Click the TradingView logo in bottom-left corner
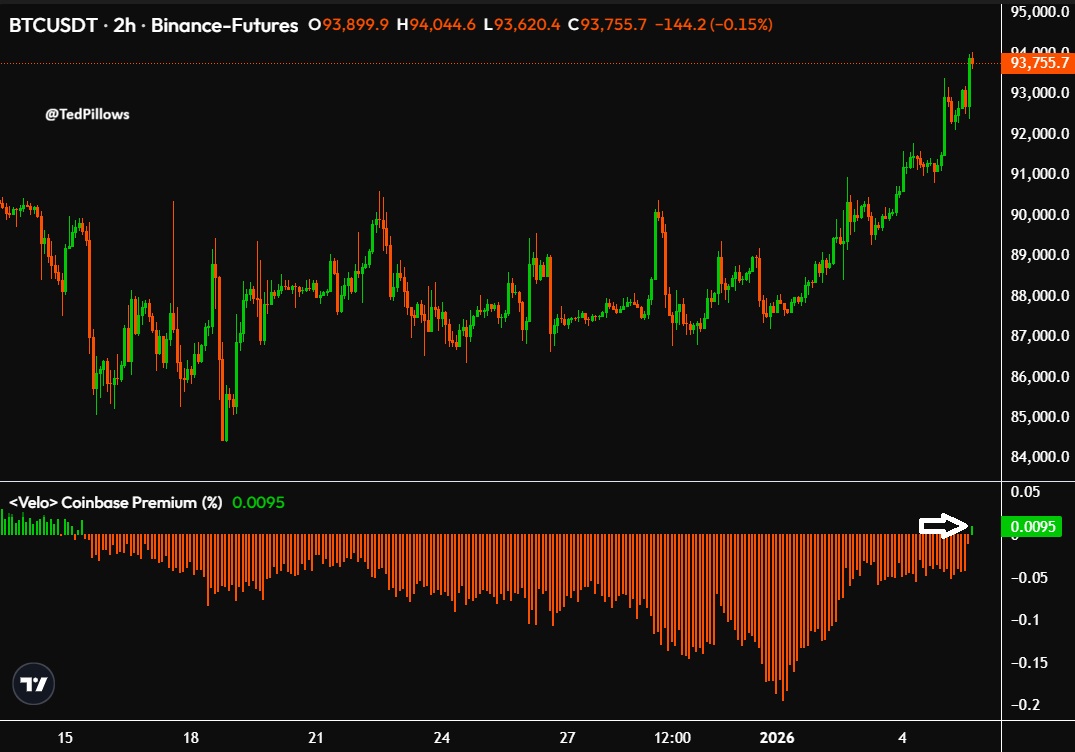 coord(36,681)
